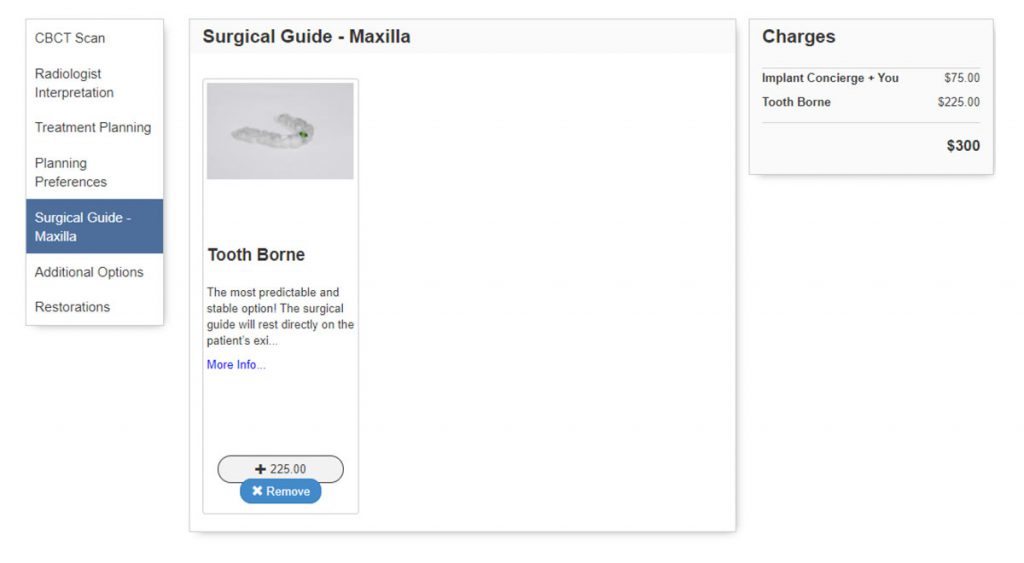This screenshot has width=1024, height=563.
Task: Remove the Tooth Borne guide option
Action: [x=280, y=491]
